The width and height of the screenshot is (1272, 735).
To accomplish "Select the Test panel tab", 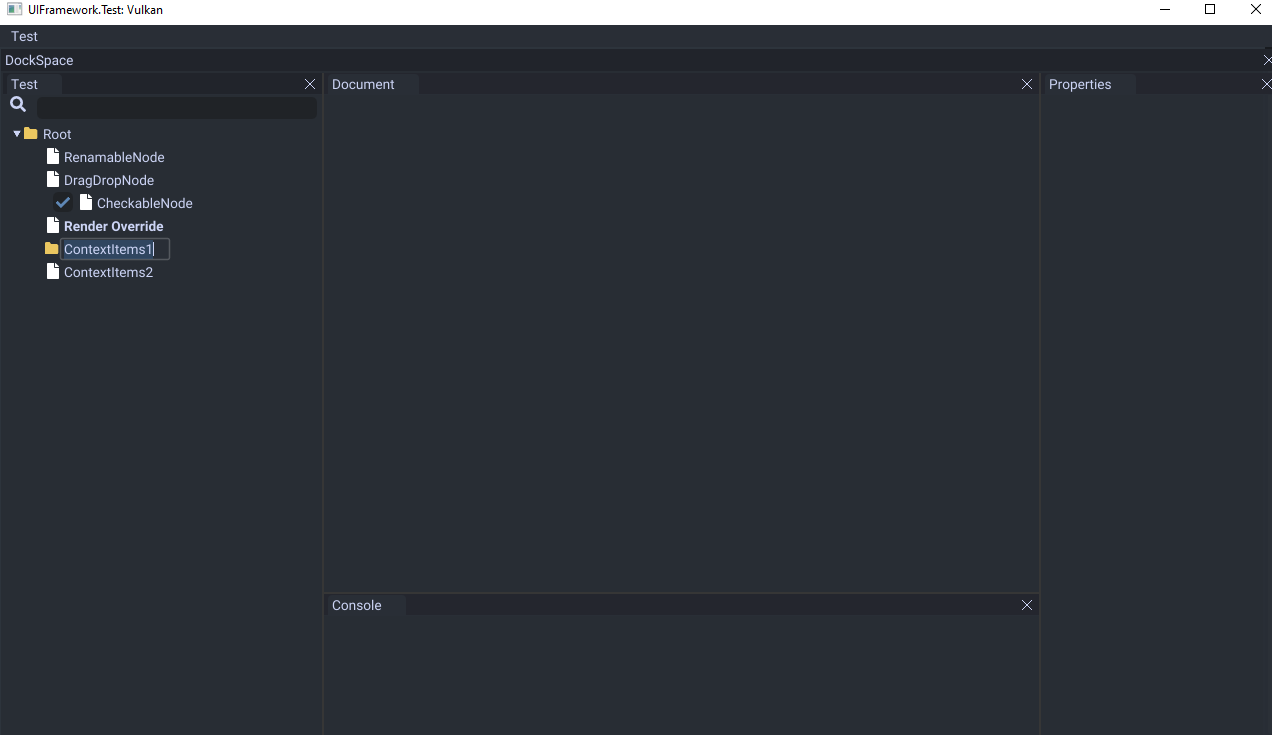I will pos(24,84).
